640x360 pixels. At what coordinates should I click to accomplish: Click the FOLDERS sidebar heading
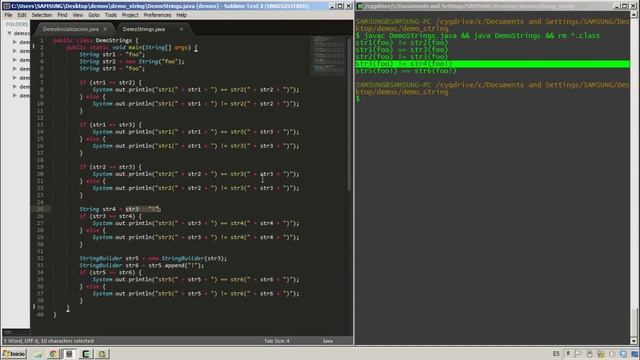(16, 24)
